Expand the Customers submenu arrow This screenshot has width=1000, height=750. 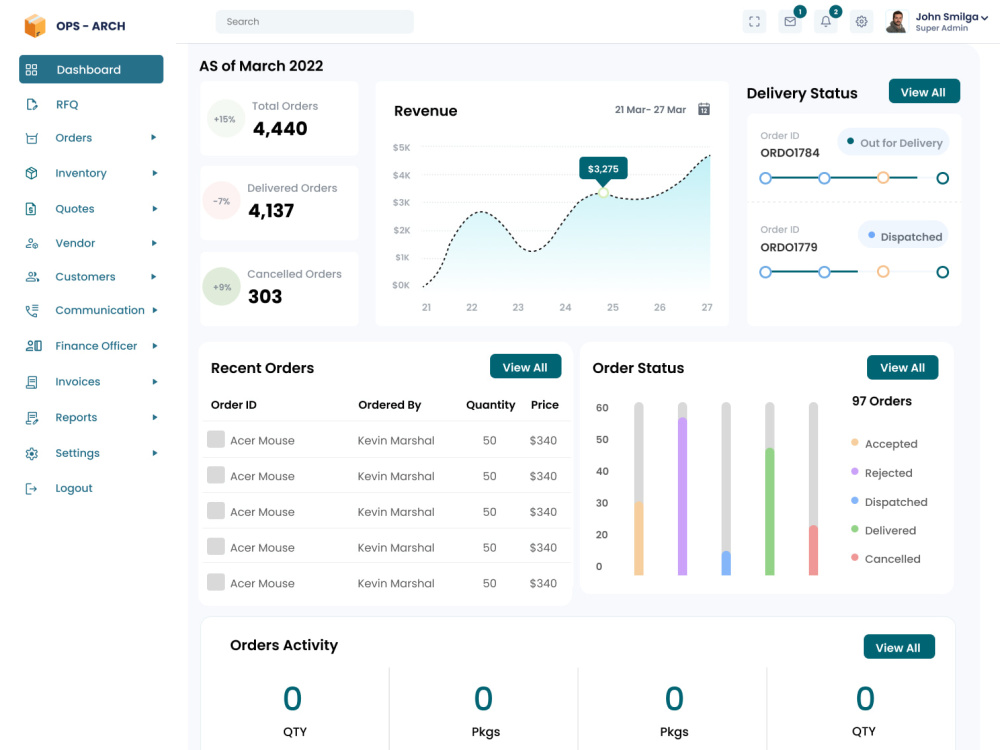pyautogui.click(x=154, y=277)
